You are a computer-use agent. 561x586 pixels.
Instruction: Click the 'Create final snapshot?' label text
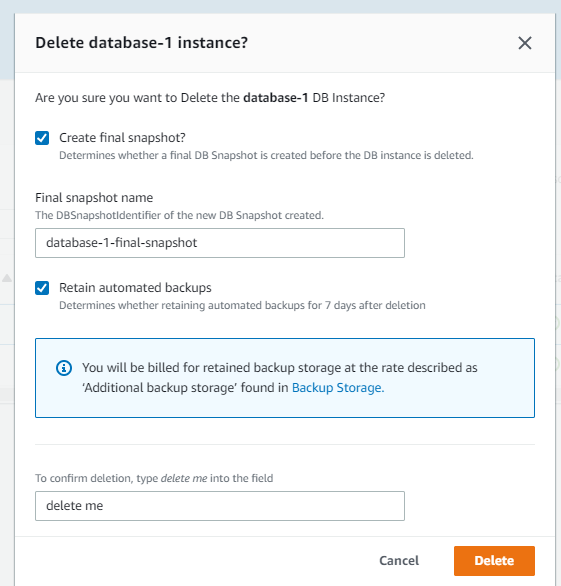click(122, 138)
